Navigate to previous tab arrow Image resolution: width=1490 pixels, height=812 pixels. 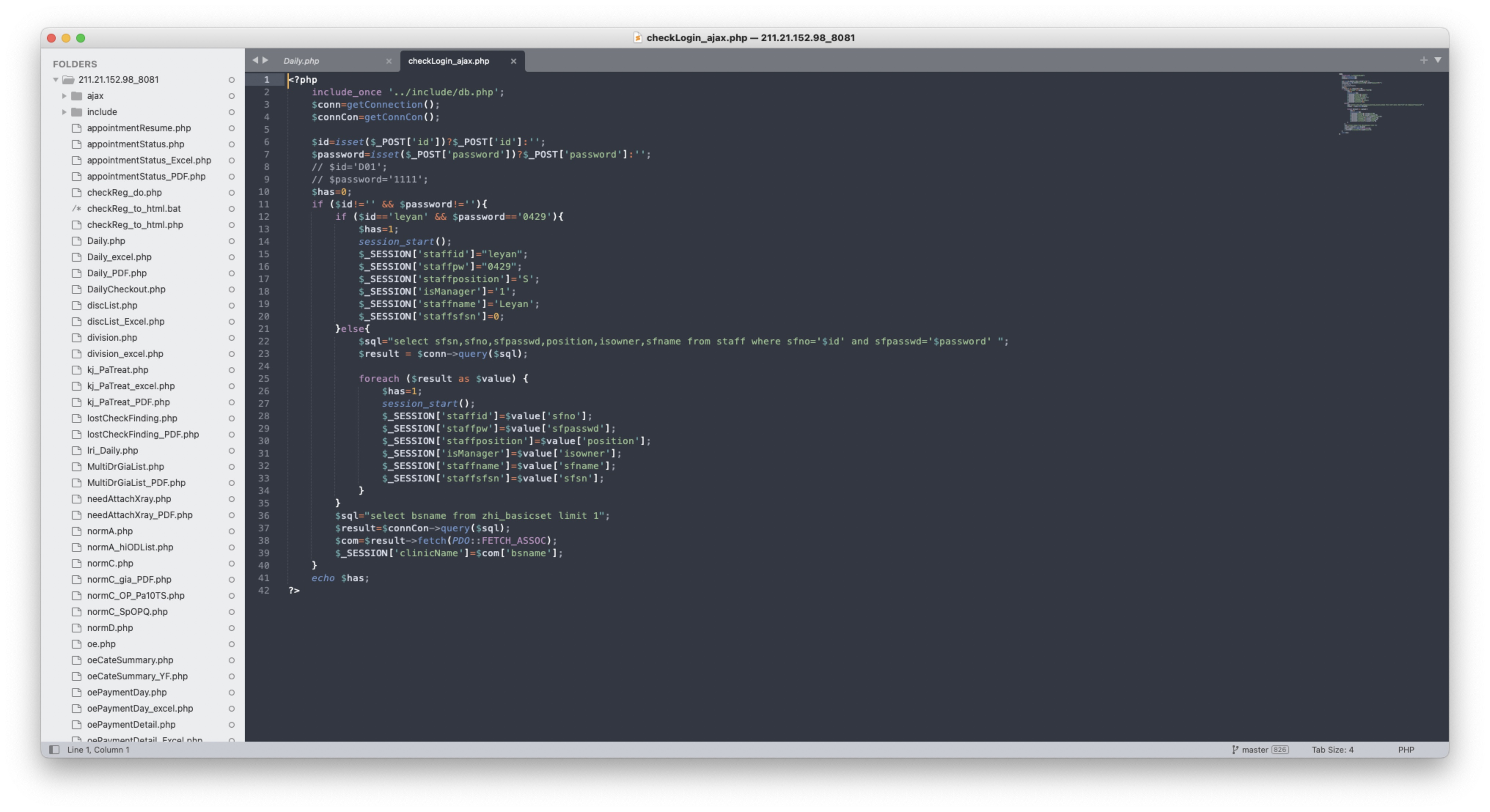pyautogui.click(x=255, y=60)
